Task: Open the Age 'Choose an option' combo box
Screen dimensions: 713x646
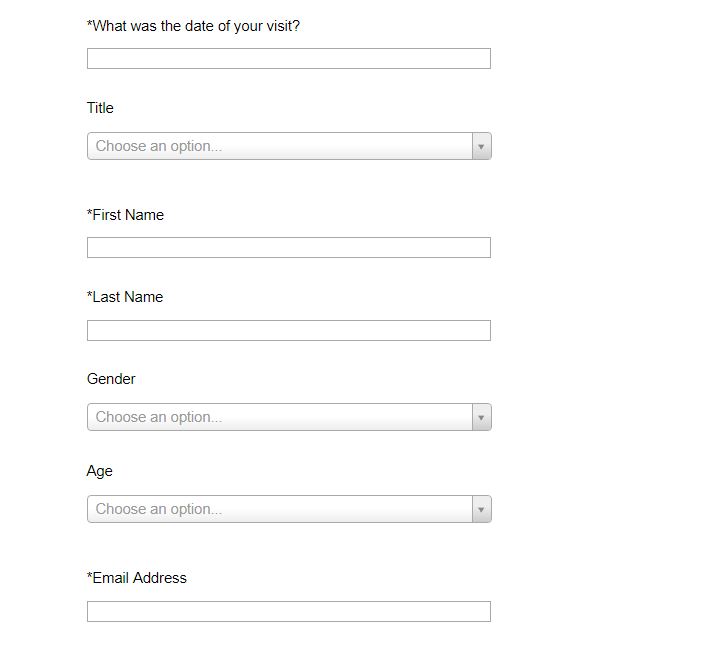Action: pos(280,509)
